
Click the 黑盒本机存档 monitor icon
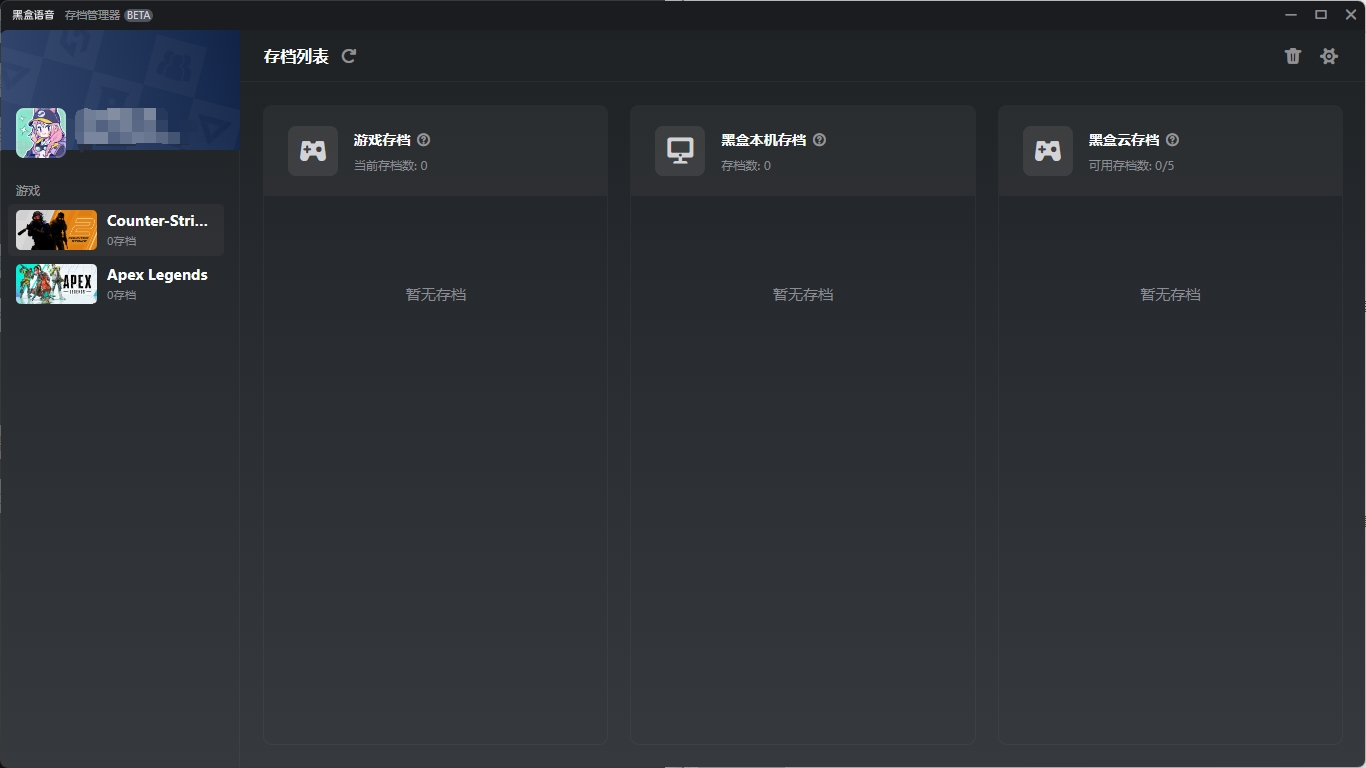pyautogui.click(x=680, y=151)
